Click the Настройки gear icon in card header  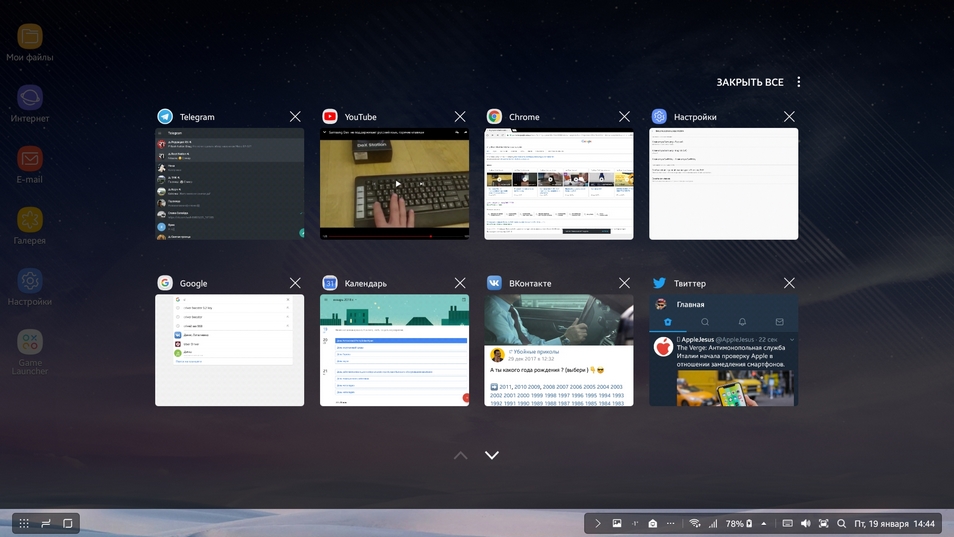coord(659,116)
